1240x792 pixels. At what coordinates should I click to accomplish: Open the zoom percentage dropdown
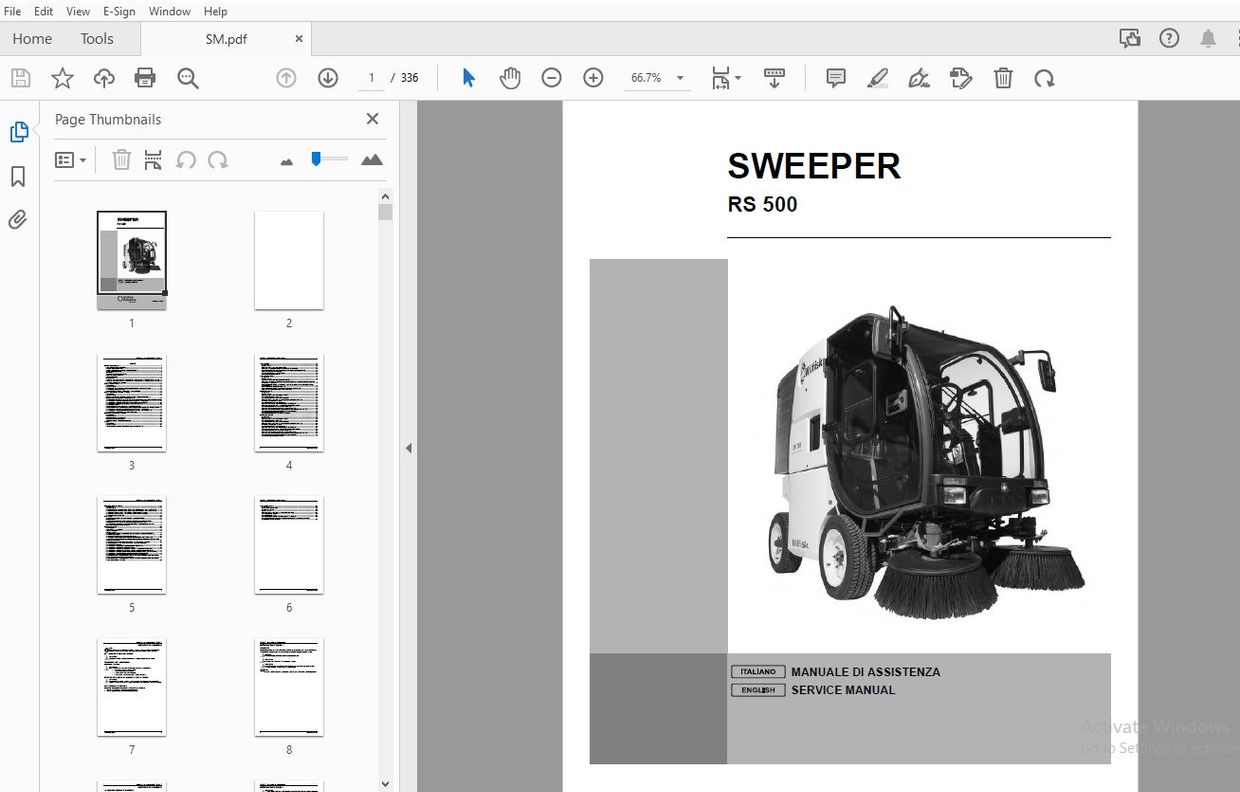point(679,77)
